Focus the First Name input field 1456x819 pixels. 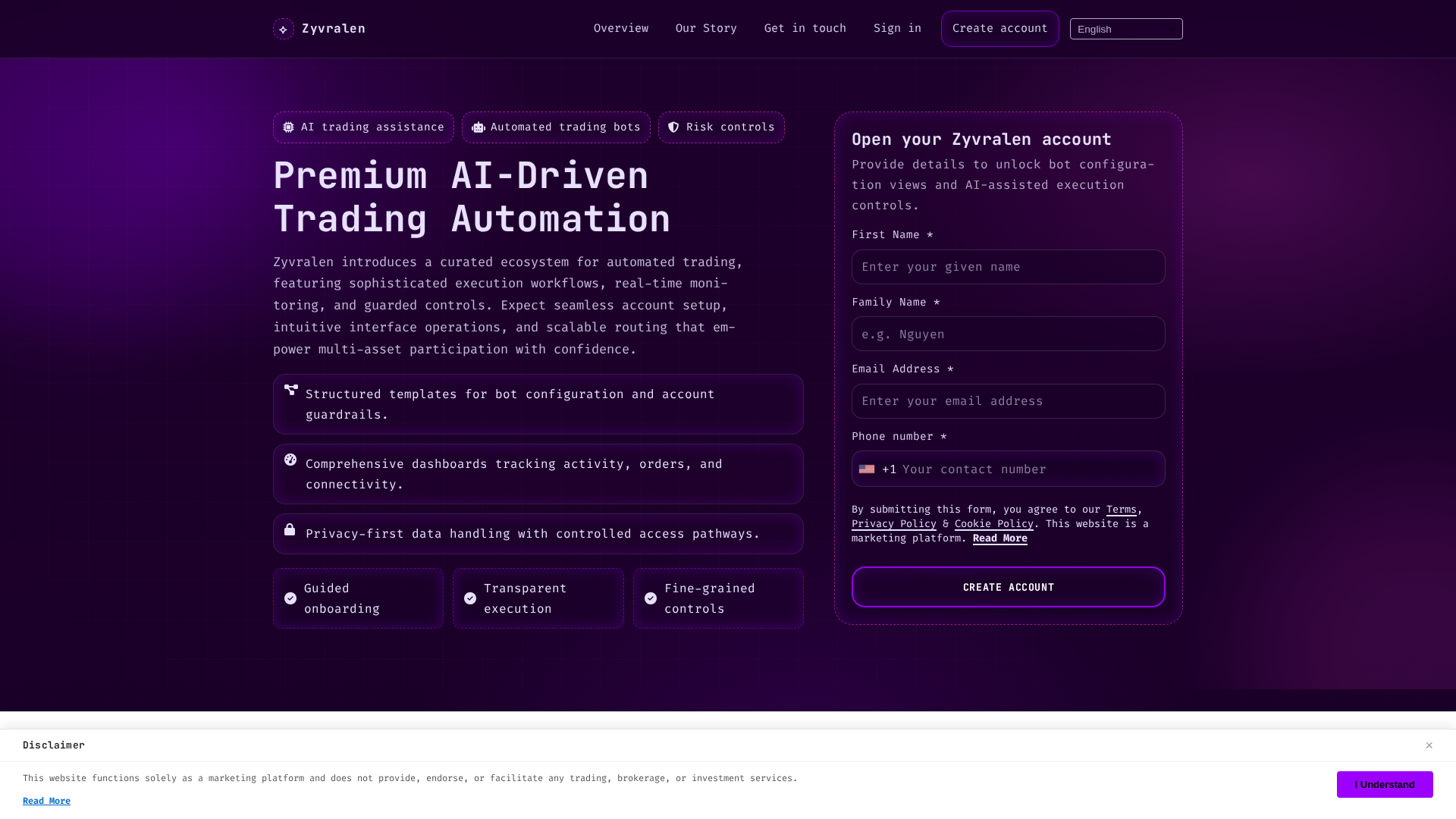[x=1009, y=267]
